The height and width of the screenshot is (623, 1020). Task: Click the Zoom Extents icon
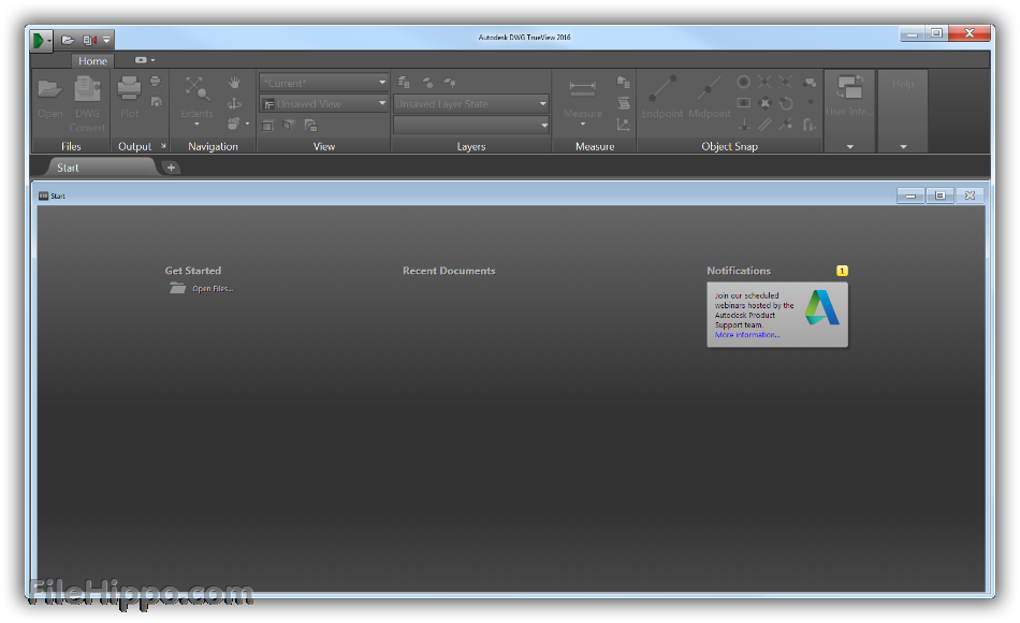[x=197, y=91]
